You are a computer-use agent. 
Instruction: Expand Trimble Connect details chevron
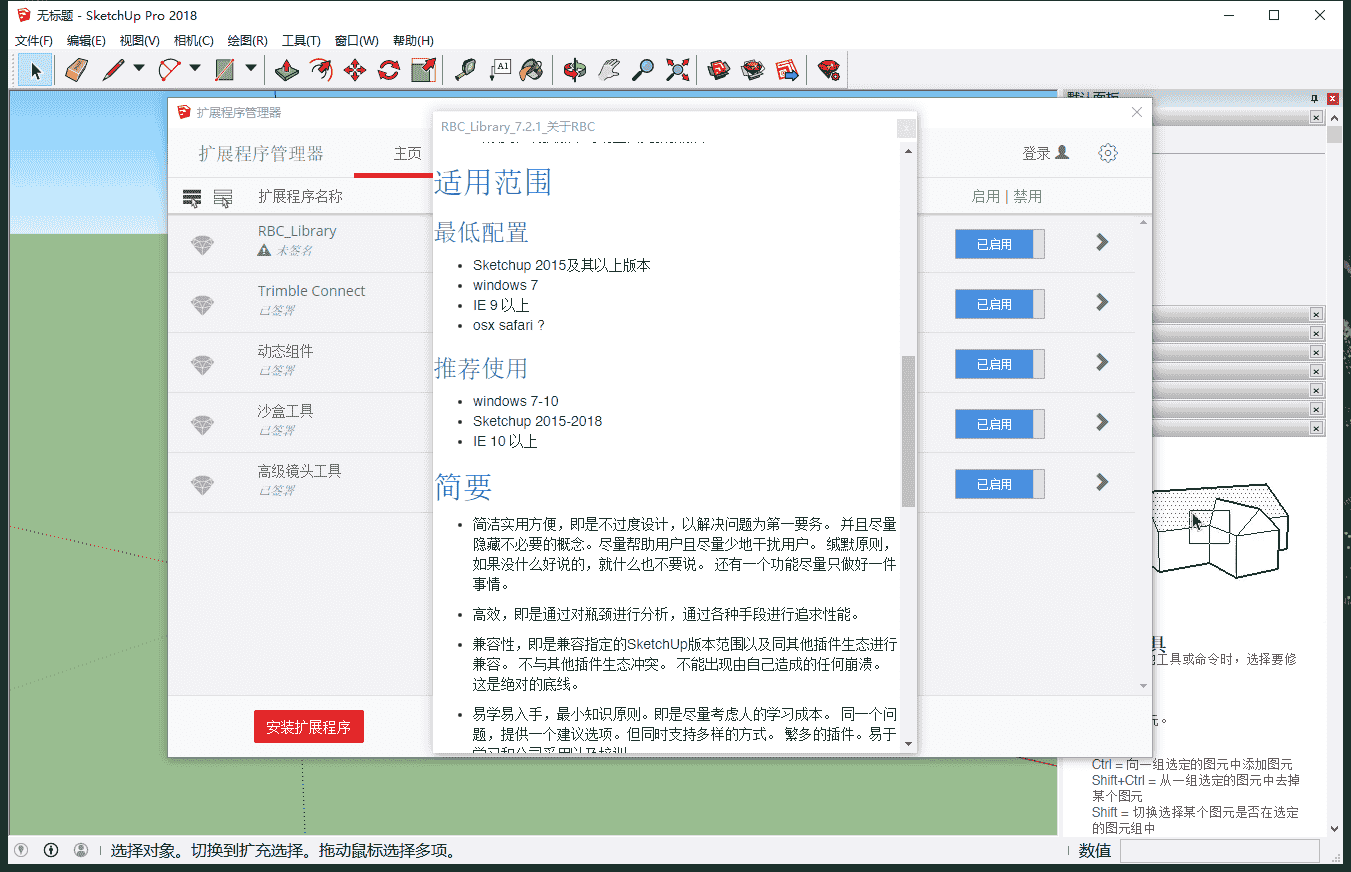click(x=1102, y=302)
